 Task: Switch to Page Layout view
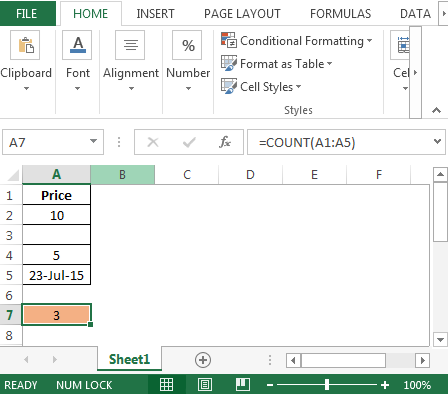(x=205, y=385)
